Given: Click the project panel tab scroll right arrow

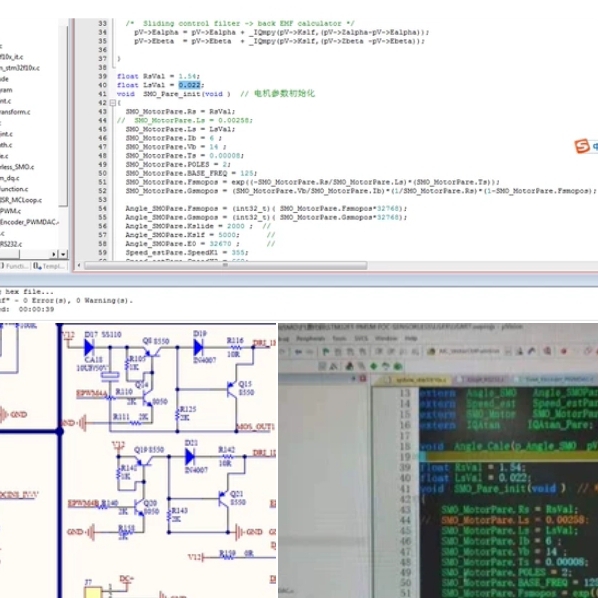Looking at the screenshot, I should [54, 254].
